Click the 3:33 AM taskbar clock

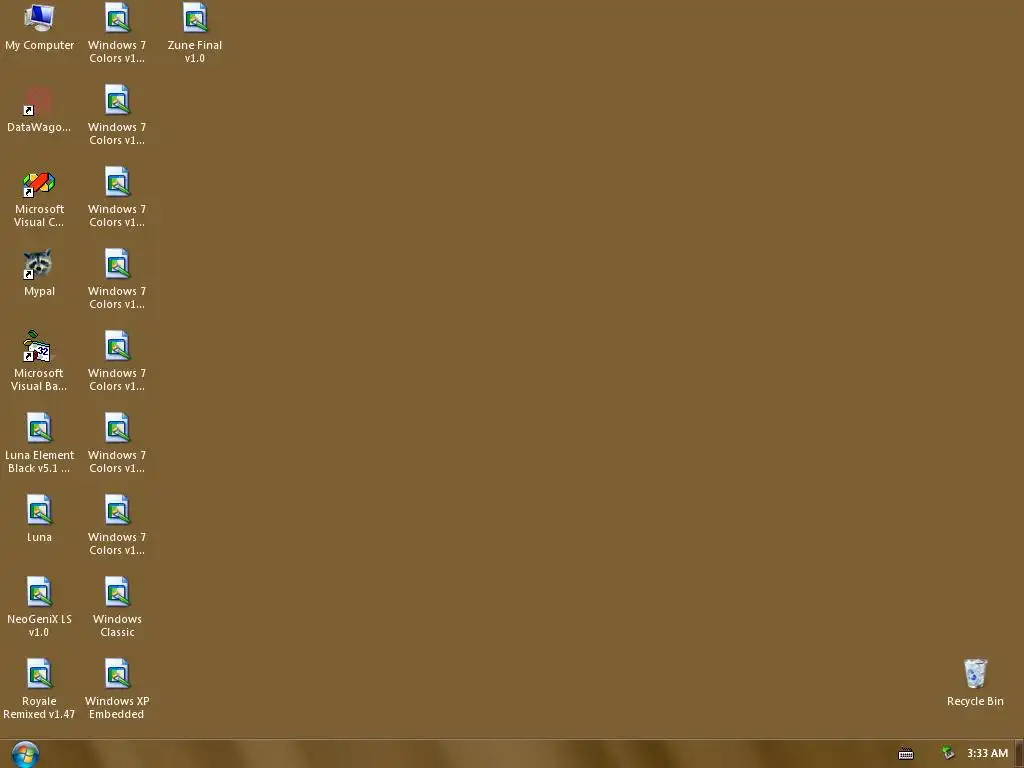[987, 754]
